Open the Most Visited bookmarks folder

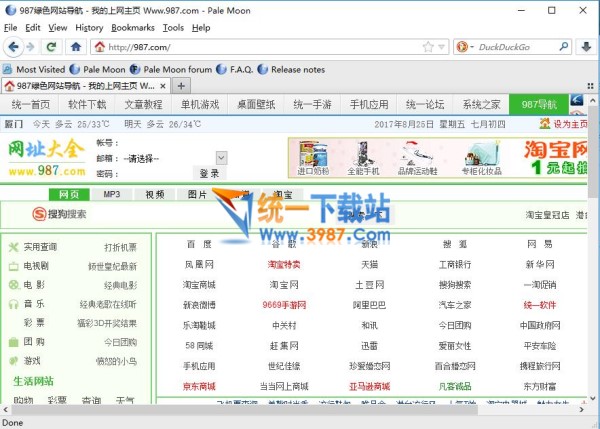click(34, 70)
